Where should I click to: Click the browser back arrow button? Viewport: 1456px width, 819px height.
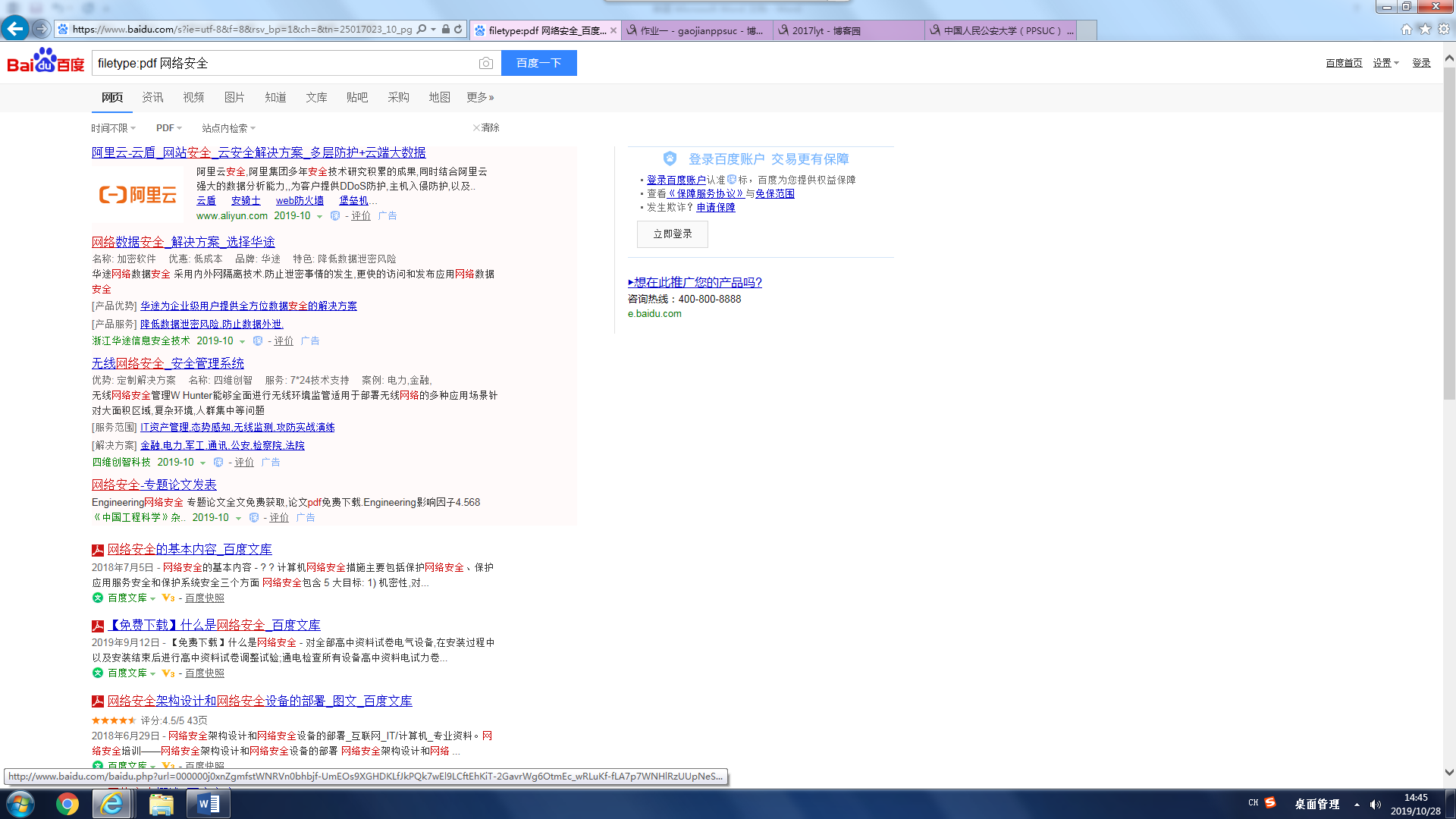pyautogui.click(x=15, y=29)
